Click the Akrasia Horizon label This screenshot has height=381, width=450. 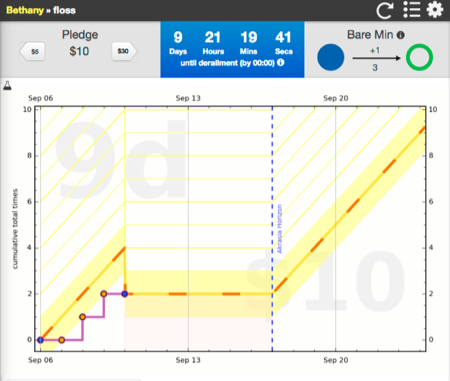(x=279, y=229)
